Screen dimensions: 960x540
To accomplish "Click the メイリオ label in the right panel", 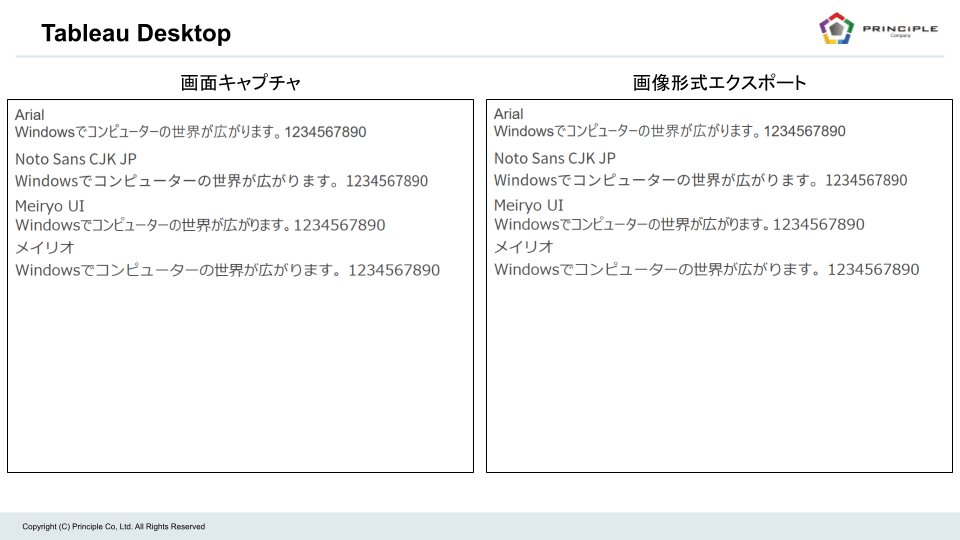I will click(524, 247).
